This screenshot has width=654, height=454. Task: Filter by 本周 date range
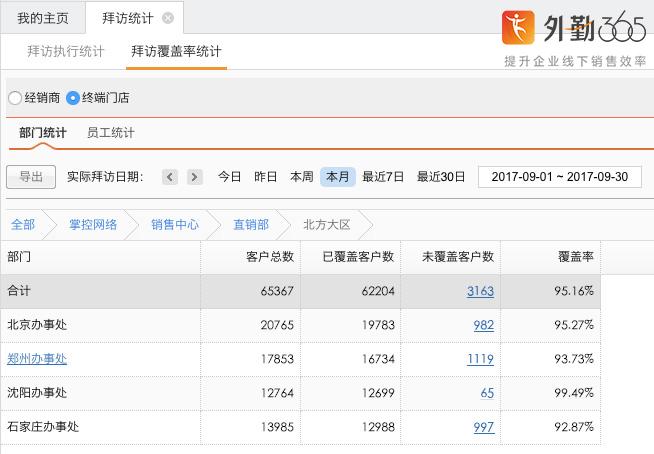[x=301, y=177]
